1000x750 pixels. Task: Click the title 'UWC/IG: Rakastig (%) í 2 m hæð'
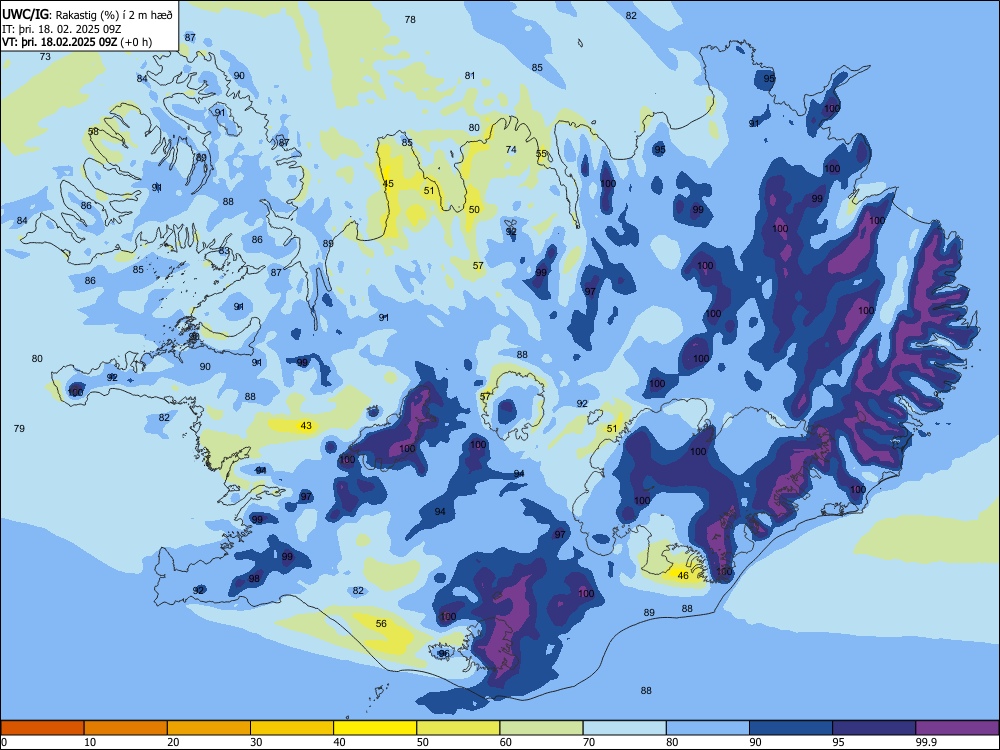click(x=87, y=13)
